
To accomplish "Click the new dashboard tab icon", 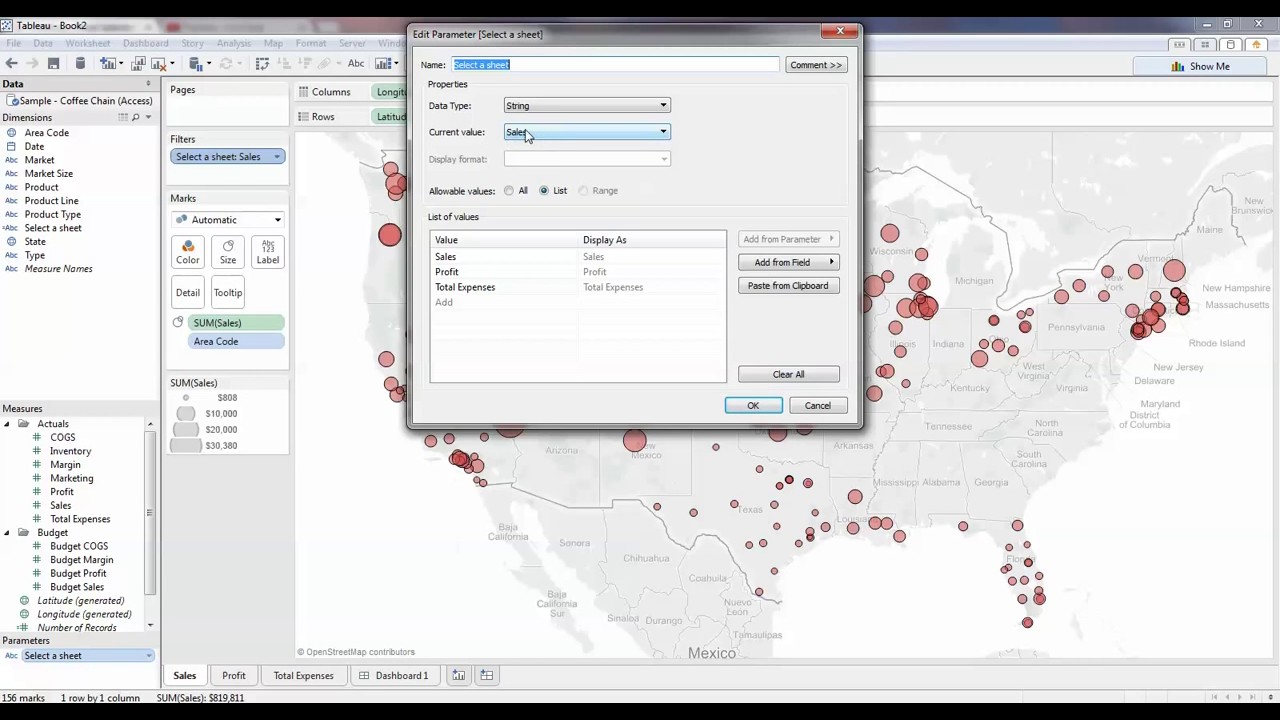I will [486, 676].
